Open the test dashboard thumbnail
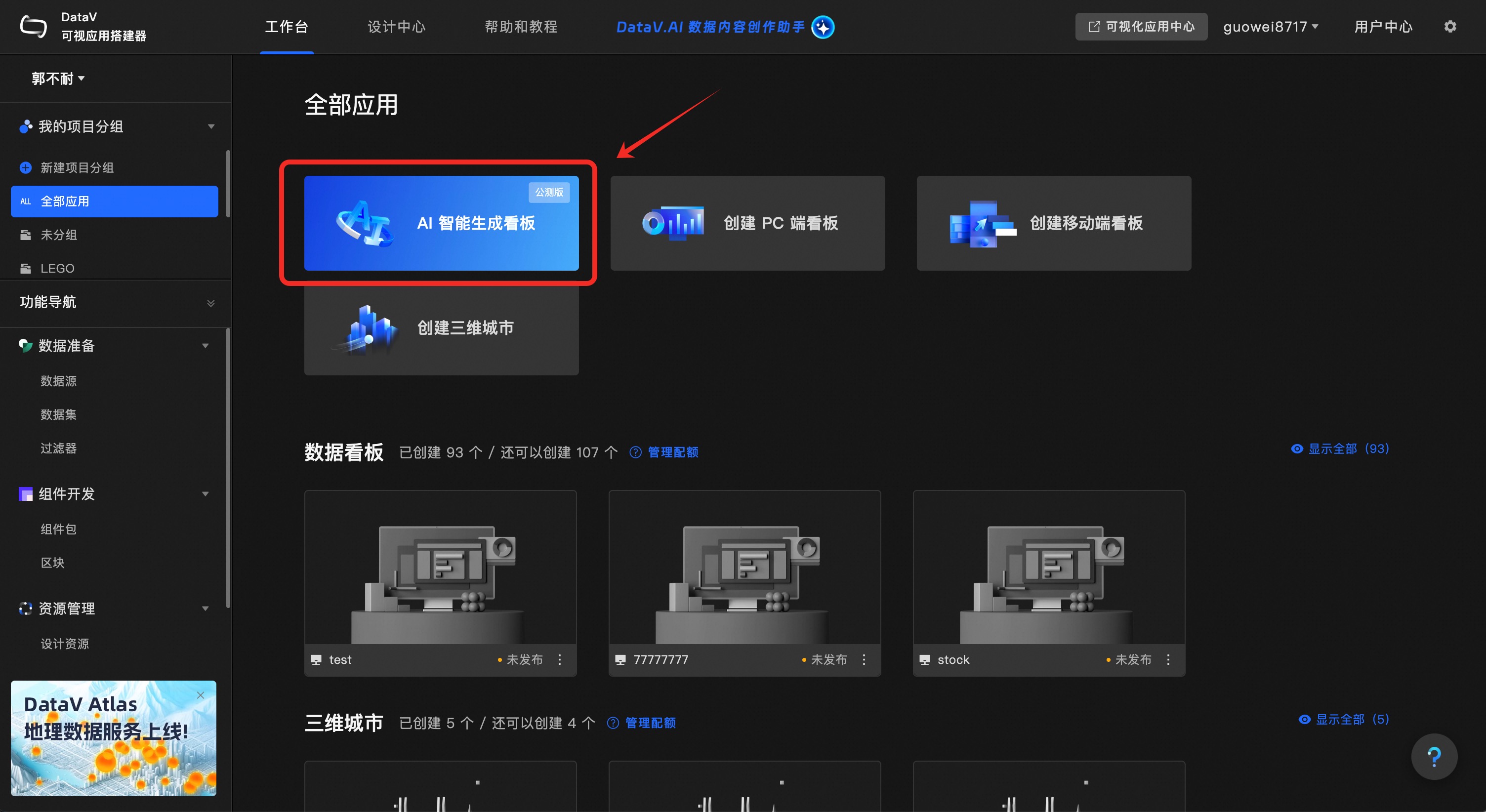This screenshot has height=812, width=1486. (x=440, y=568)
